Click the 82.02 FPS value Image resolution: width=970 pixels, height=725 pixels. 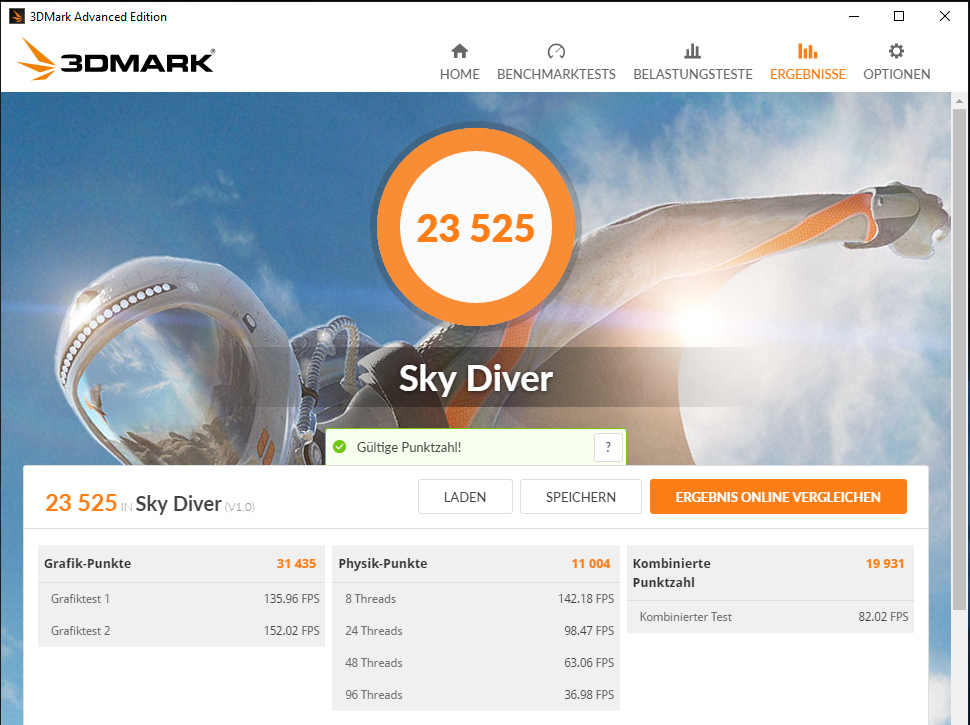(x=883, y=617)
